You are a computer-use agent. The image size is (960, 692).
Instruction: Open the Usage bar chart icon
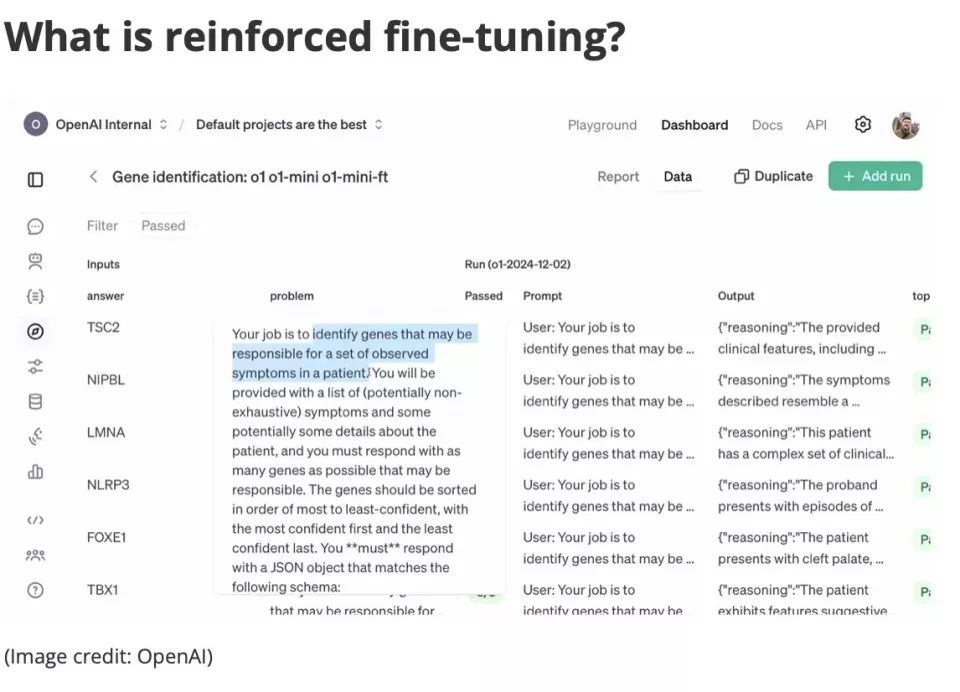(x=36, y=471)
